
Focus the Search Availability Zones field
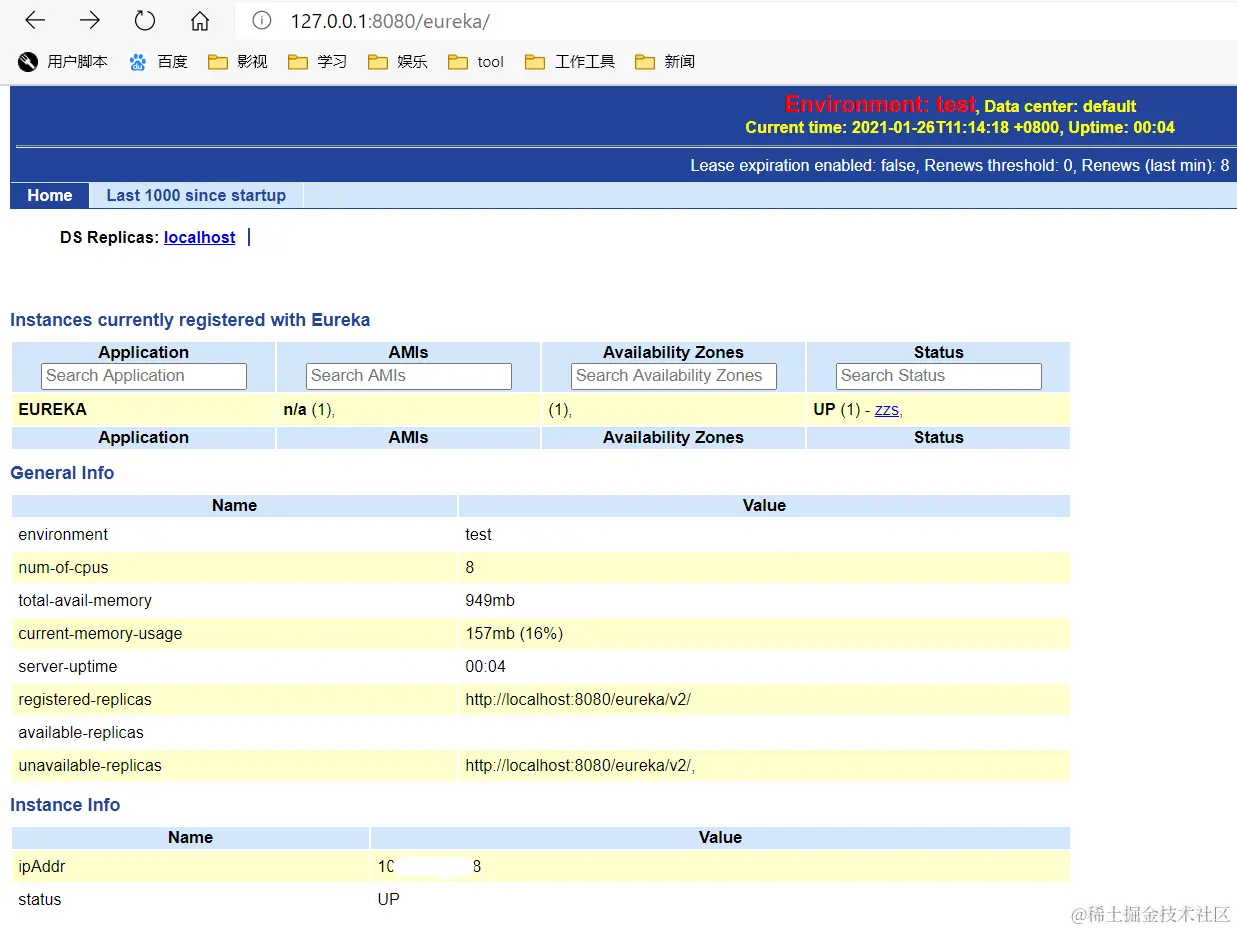pyautogui.click(x=674, y=376)
